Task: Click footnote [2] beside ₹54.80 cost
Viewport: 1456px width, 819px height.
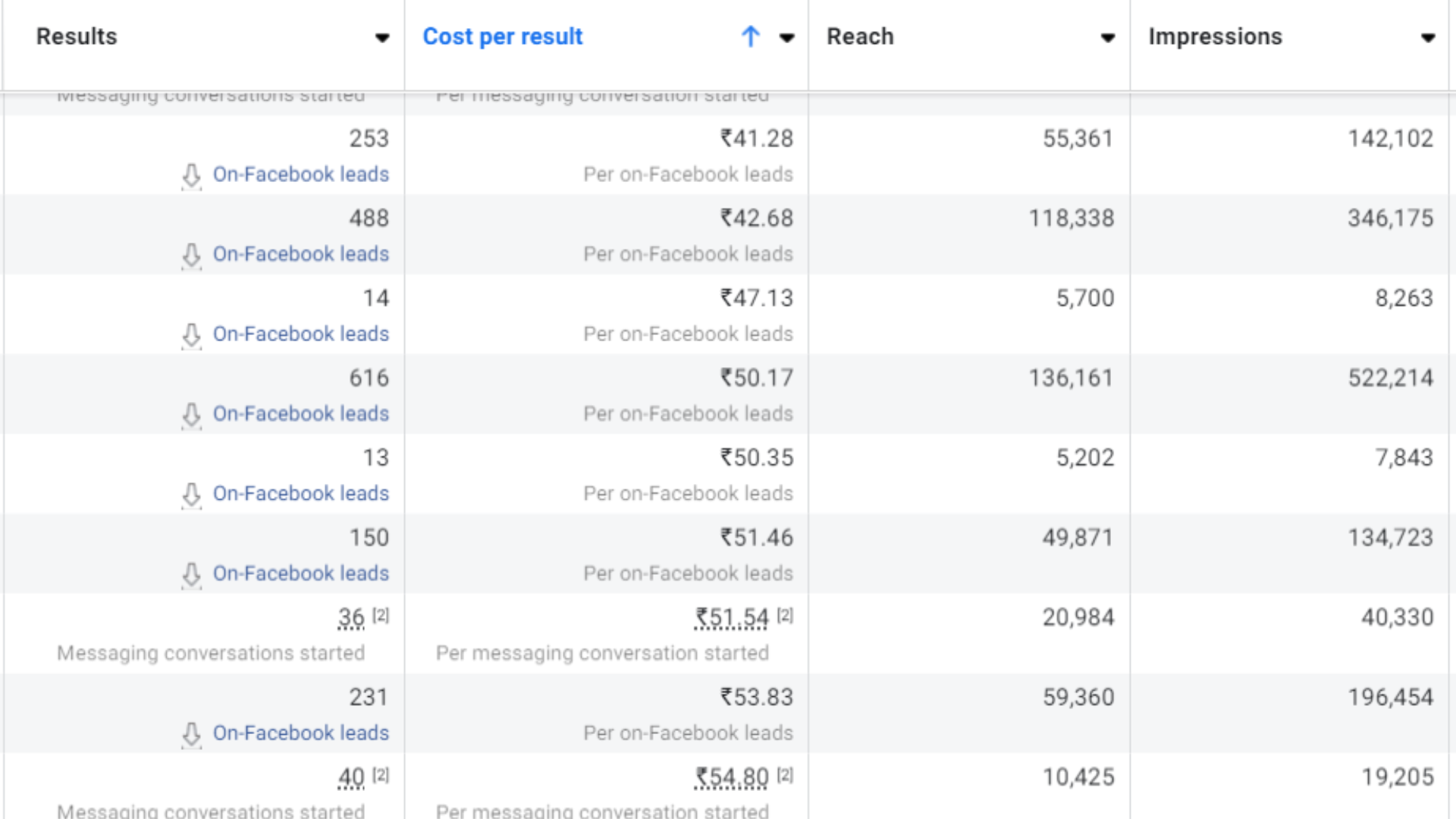Action: [785, 775]
